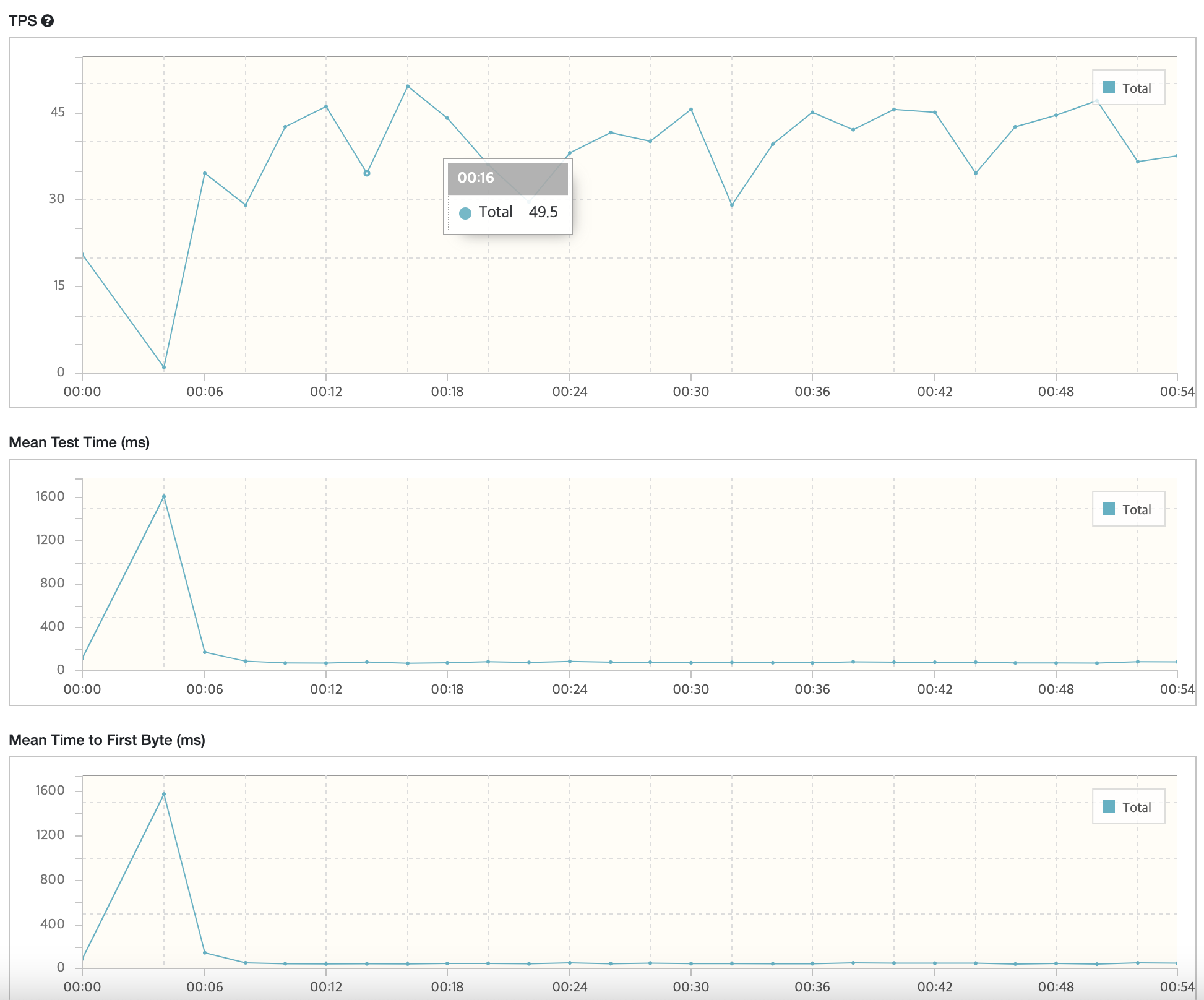
Task: Click the TPS help question-mark icon
Action: (x=48, y=21)
